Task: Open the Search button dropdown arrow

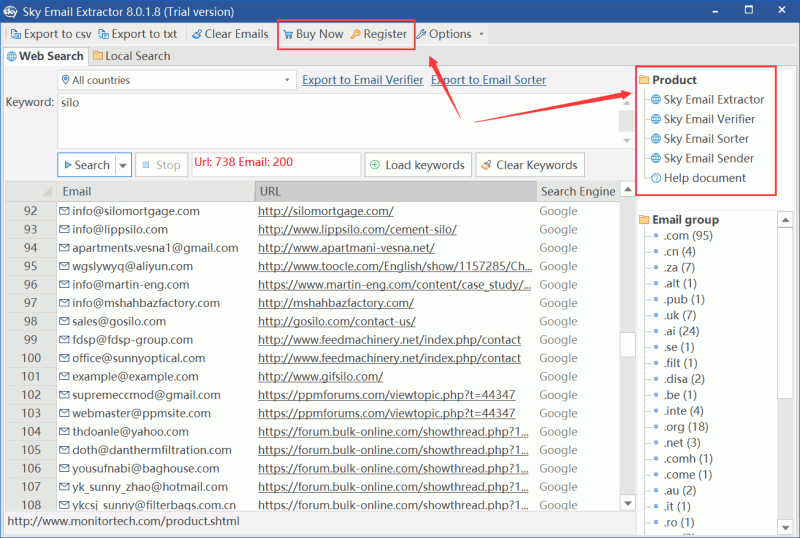Action: (x=123, y=165)
